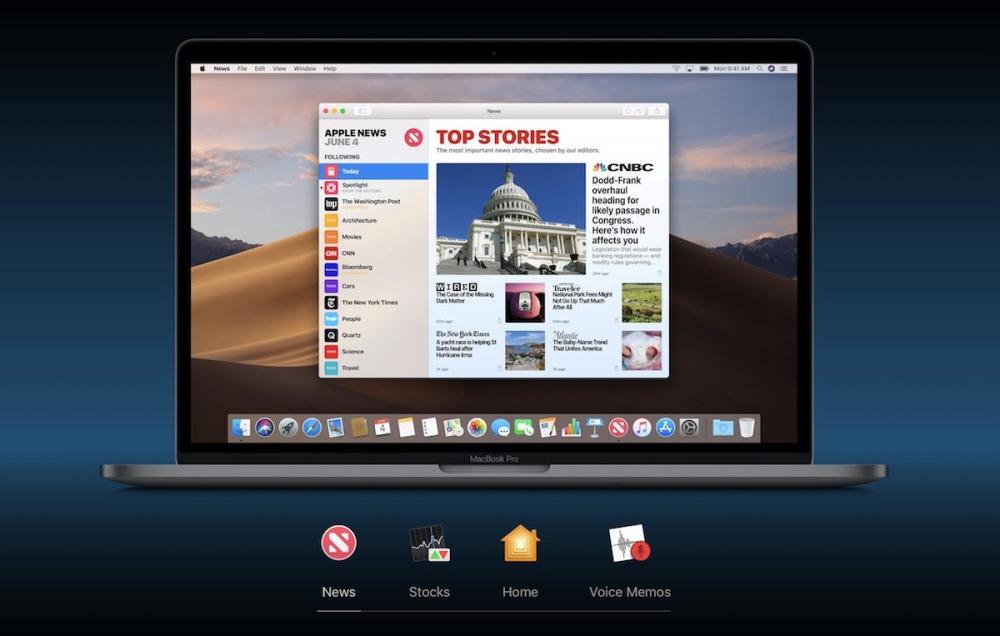The height and width of the screenshot is (636, 1000).
Task: Open the Quartz channel
Action: (x=374, y=335)
